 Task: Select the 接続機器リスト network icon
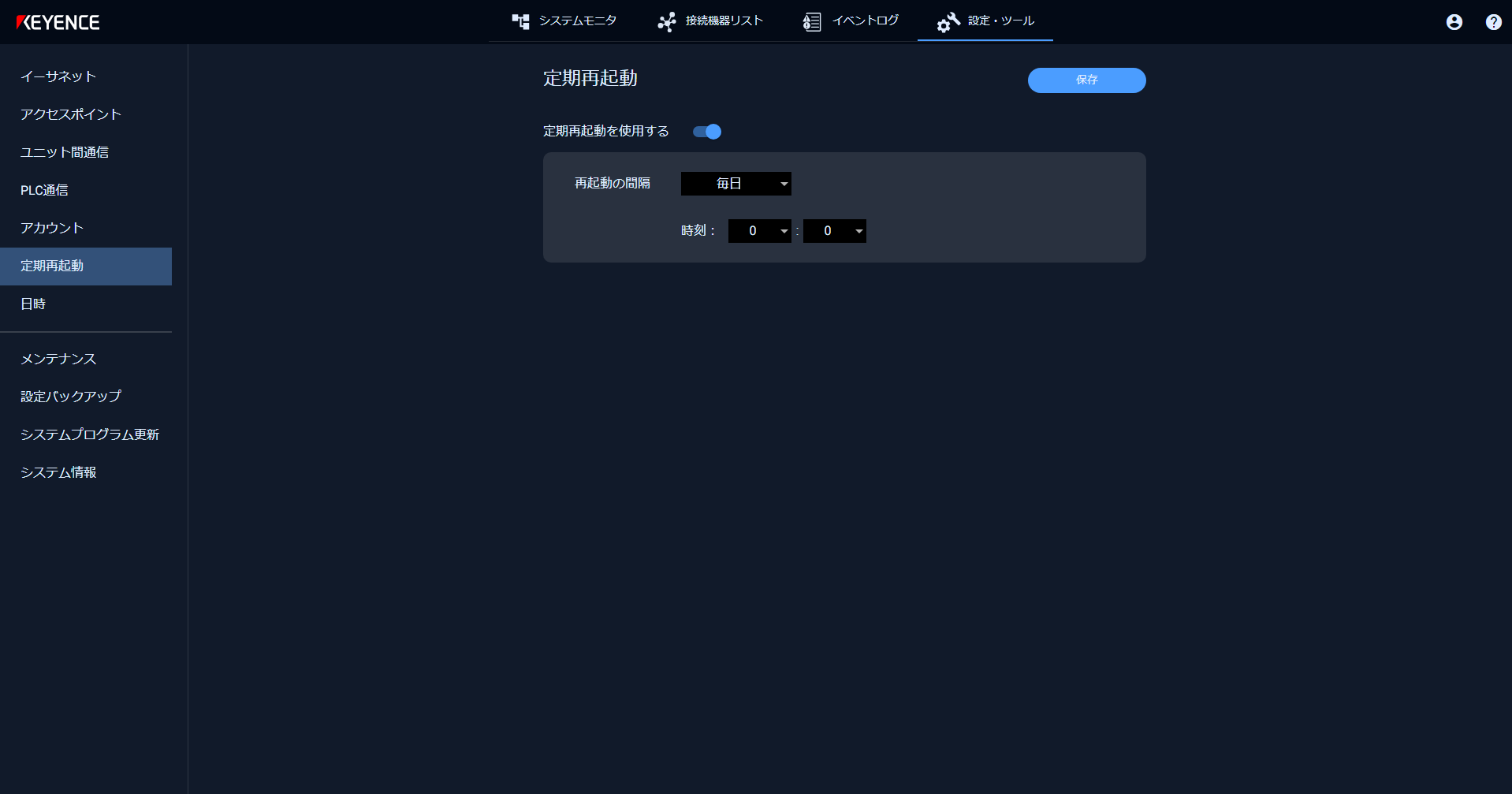coord(666,21)
